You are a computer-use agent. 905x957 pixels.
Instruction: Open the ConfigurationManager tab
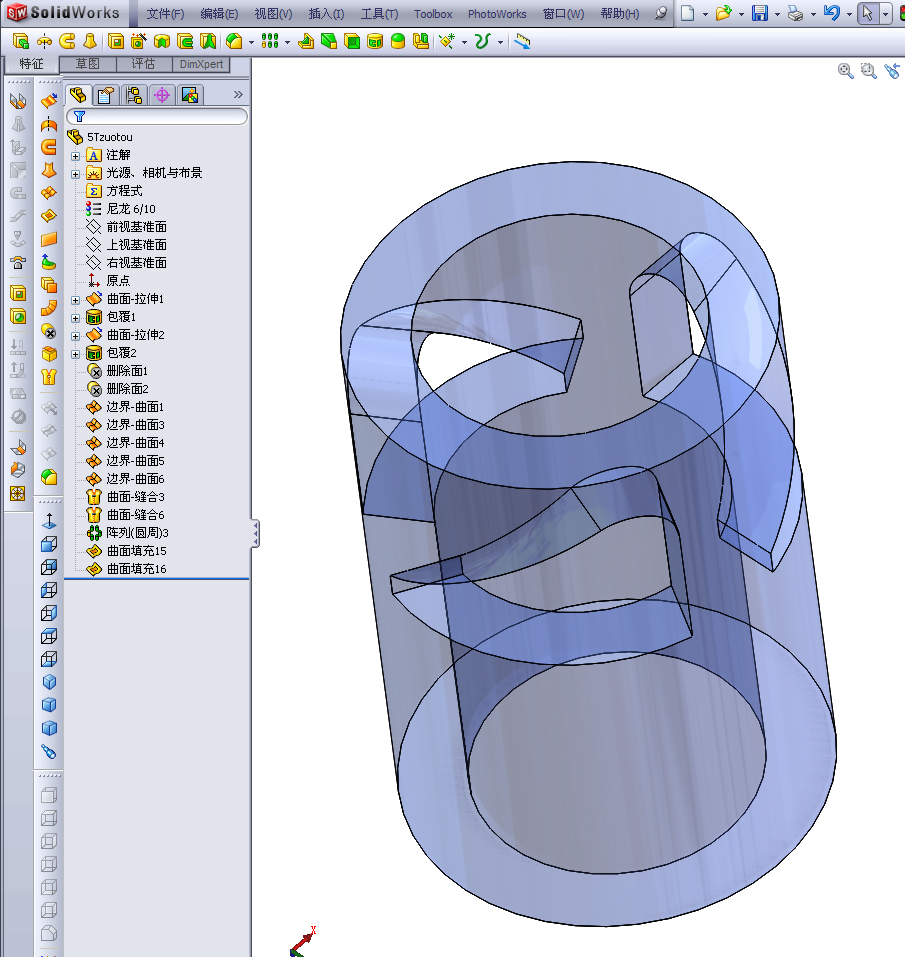[x=134, y=95]
